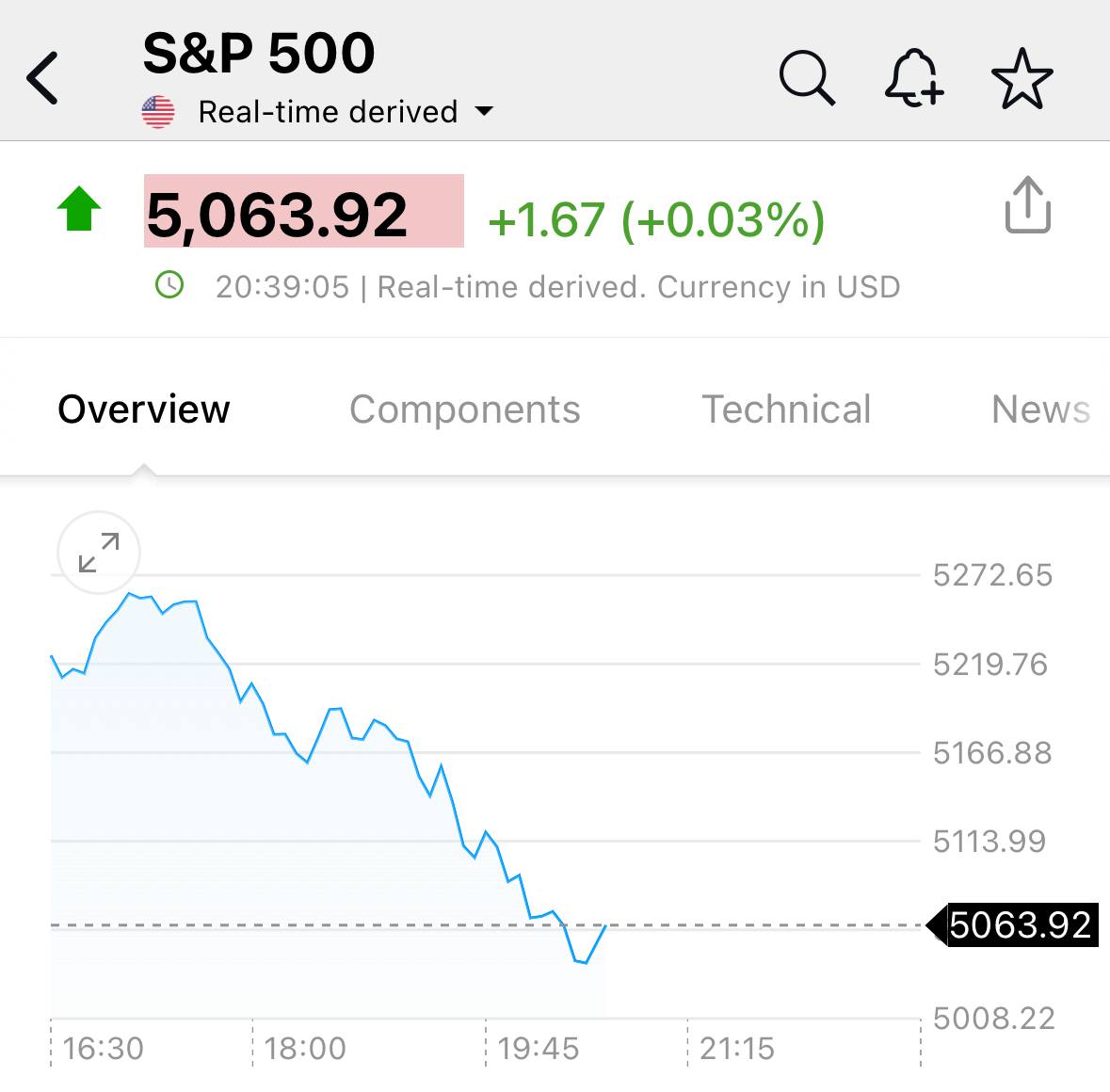Expand the chart to fullscreen
Image resolution: width=1110 pixels, height=1092 pixels.
(x=99, y=553)
